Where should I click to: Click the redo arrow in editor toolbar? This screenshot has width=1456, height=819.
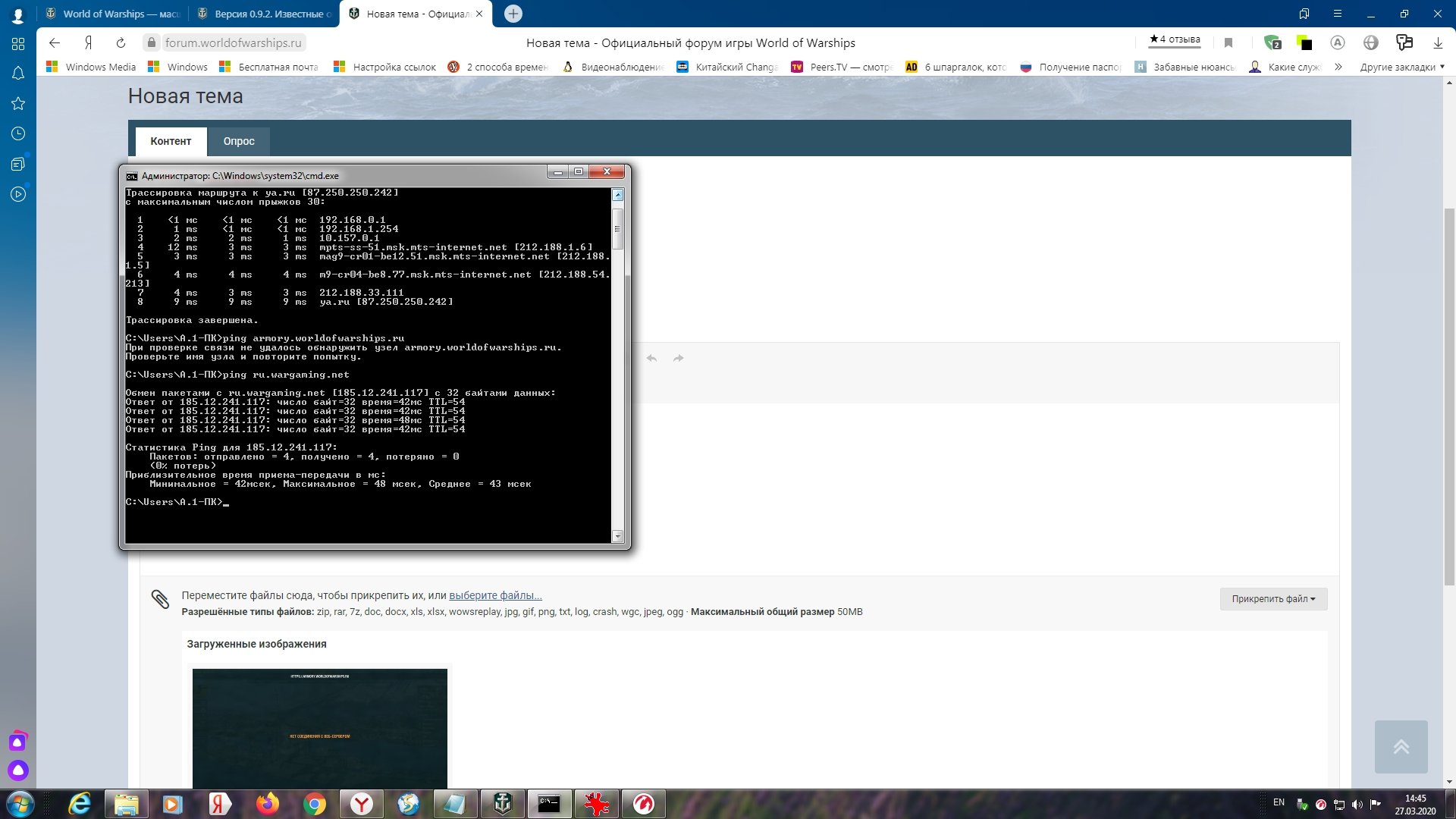pyautogui.click(x=679, y=358)
